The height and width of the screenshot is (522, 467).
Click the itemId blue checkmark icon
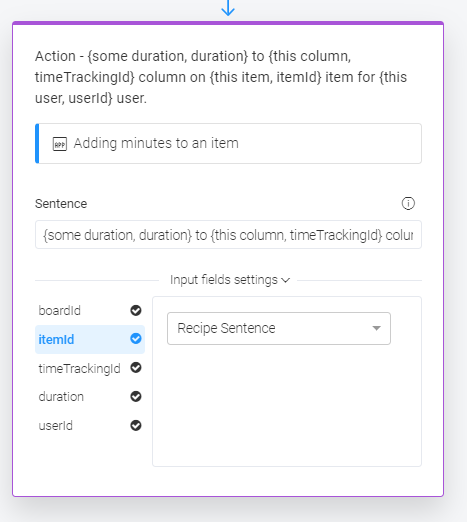tap(136, 339)
